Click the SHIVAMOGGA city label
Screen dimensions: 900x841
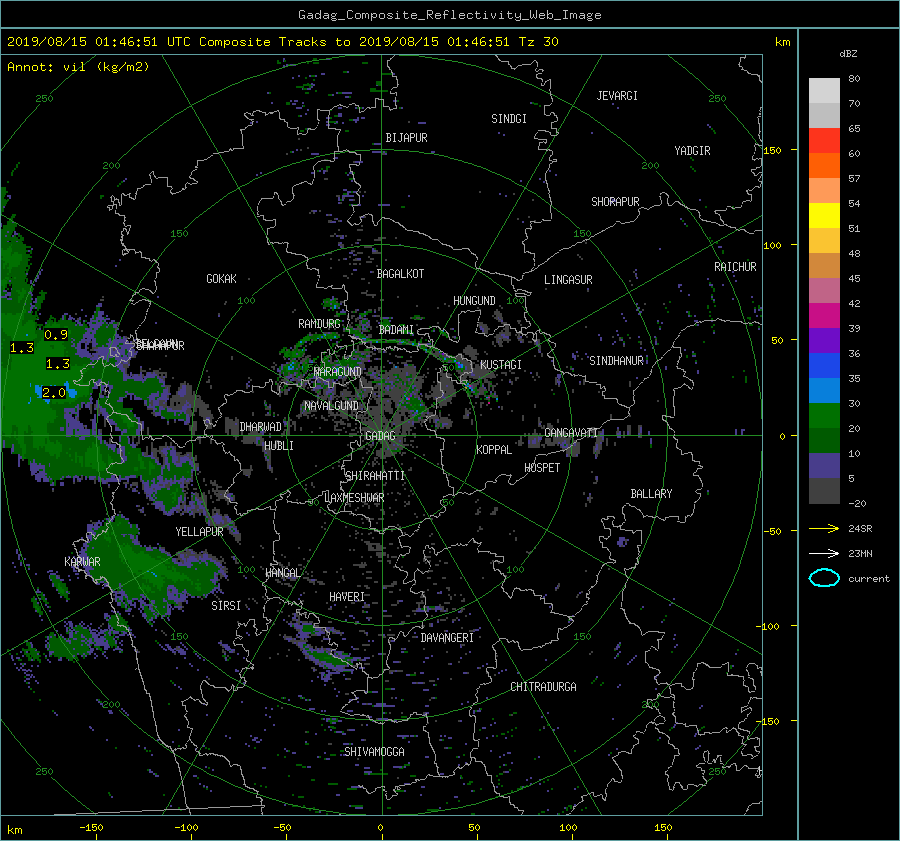374,752
